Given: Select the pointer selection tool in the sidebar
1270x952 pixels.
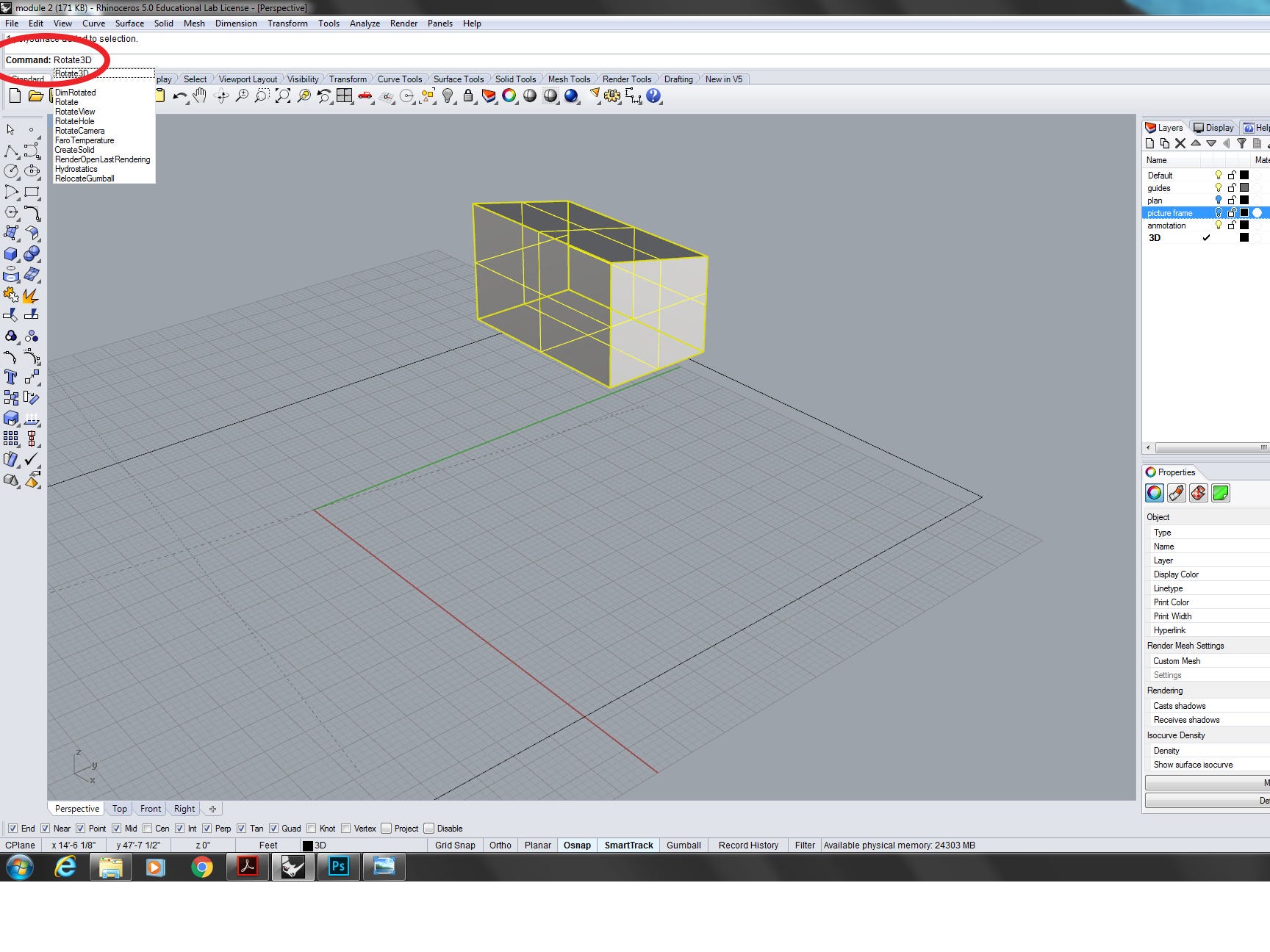Looking at the screenshot, I should pos(10,131).
